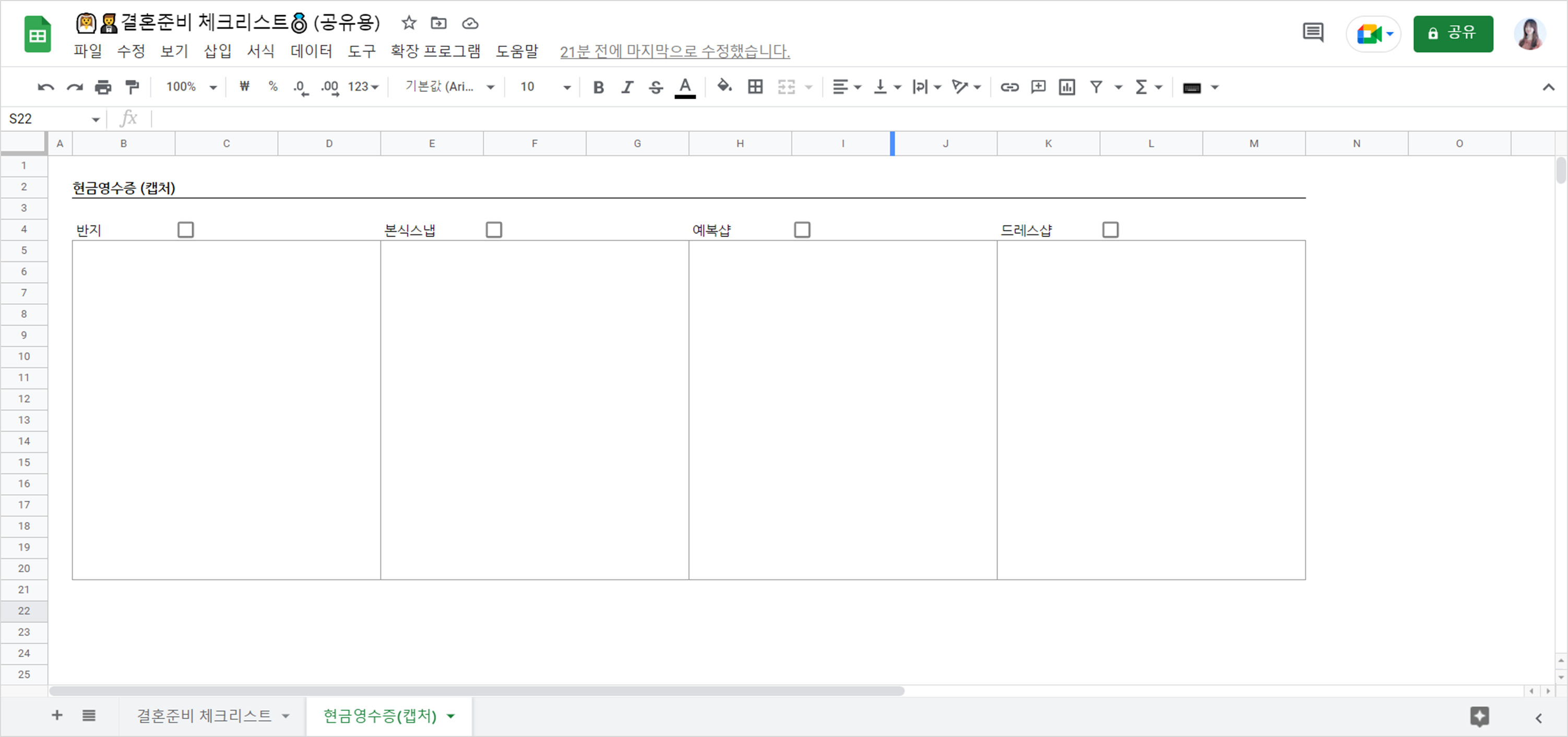Click the insert link icon
The height and width of the screenshot is (737, 1568).
(1009, 87)
